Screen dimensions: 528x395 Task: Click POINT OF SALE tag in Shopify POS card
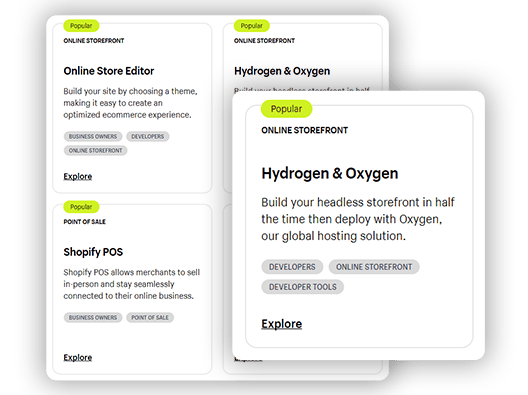click(x=150, y=318)
